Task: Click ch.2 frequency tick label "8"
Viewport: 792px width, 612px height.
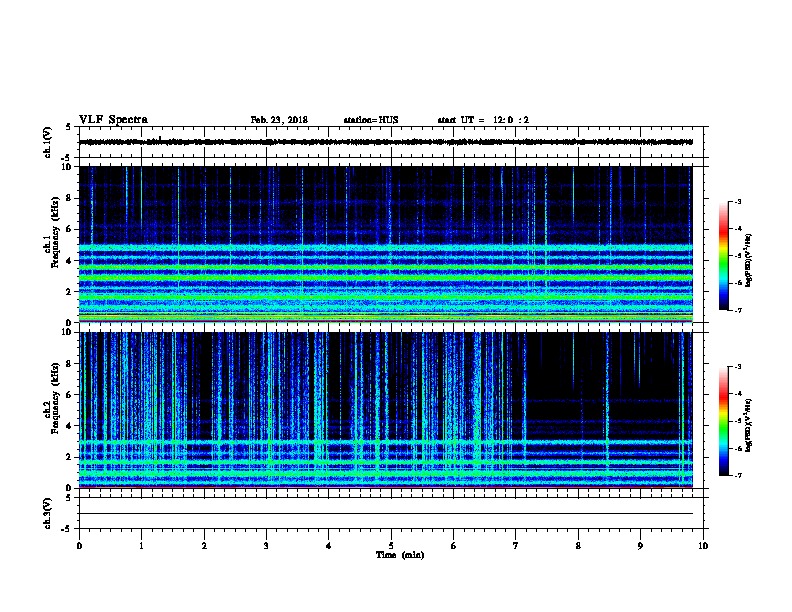Action: tap(70, 364)
